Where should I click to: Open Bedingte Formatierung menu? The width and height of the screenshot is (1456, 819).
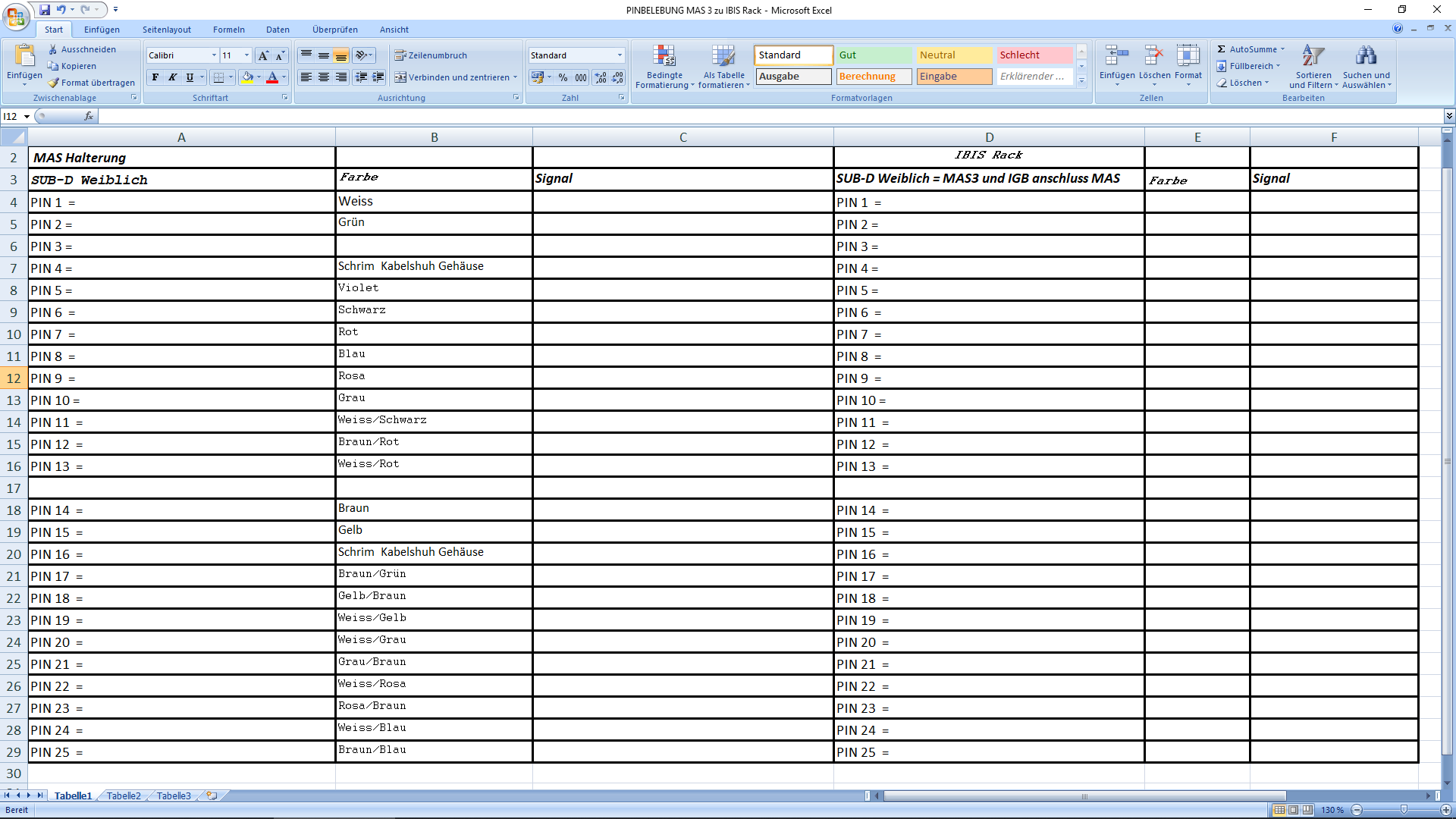coord(664,67)
